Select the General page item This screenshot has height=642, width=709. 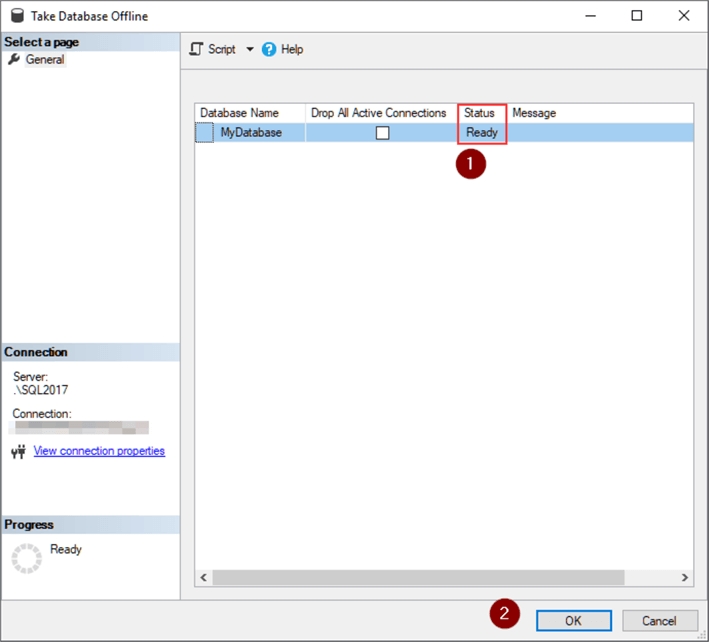click(45, 60)
